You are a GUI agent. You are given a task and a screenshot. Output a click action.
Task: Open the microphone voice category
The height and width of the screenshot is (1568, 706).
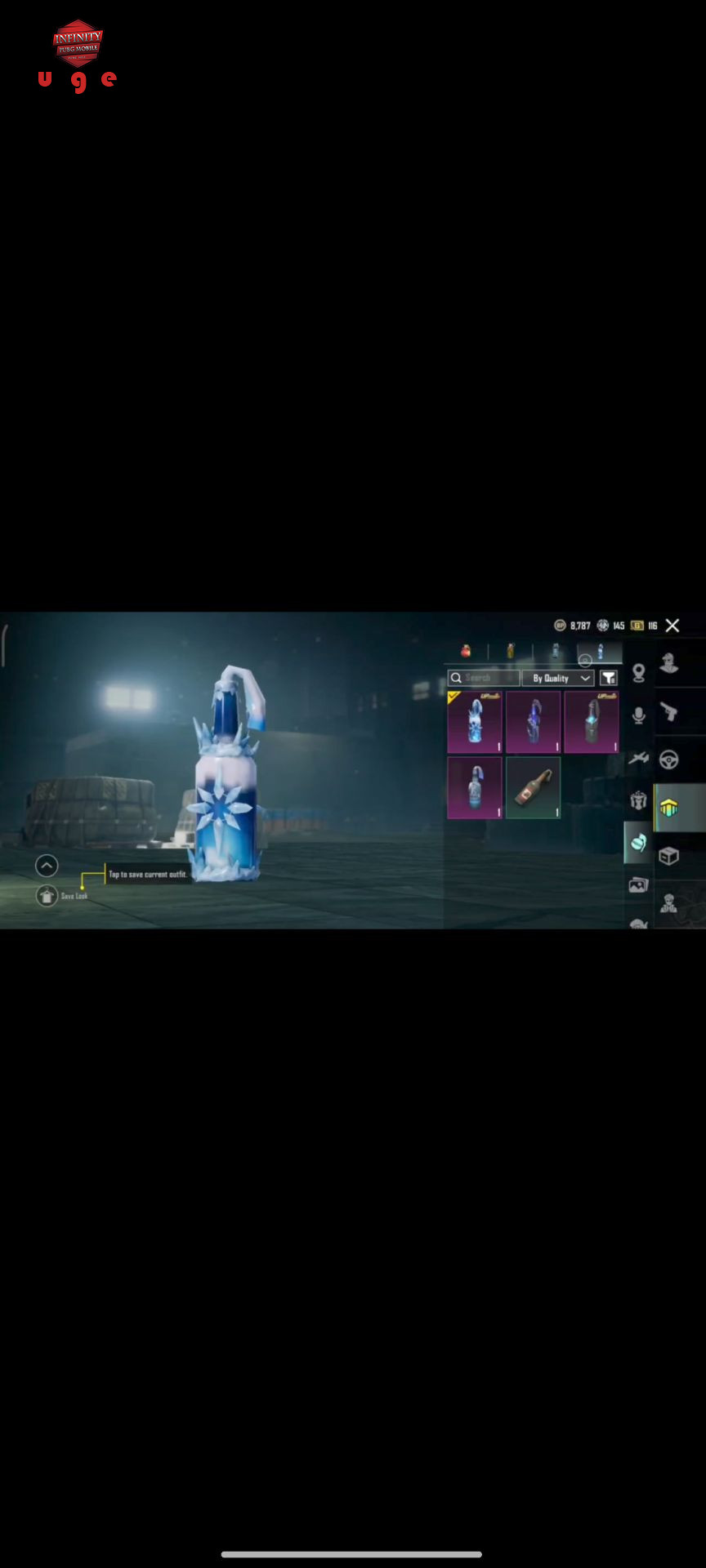coord(639,715)
